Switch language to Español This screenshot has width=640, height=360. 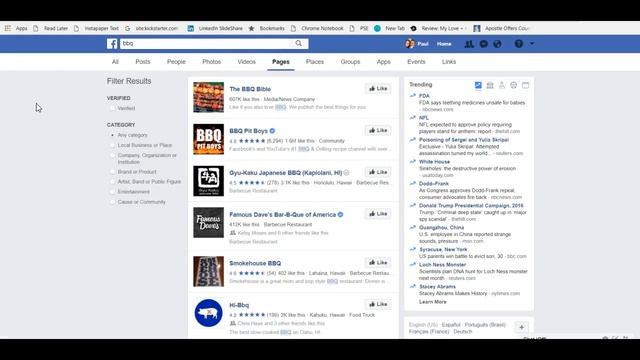pyautogui.click(x=451, y=325)
